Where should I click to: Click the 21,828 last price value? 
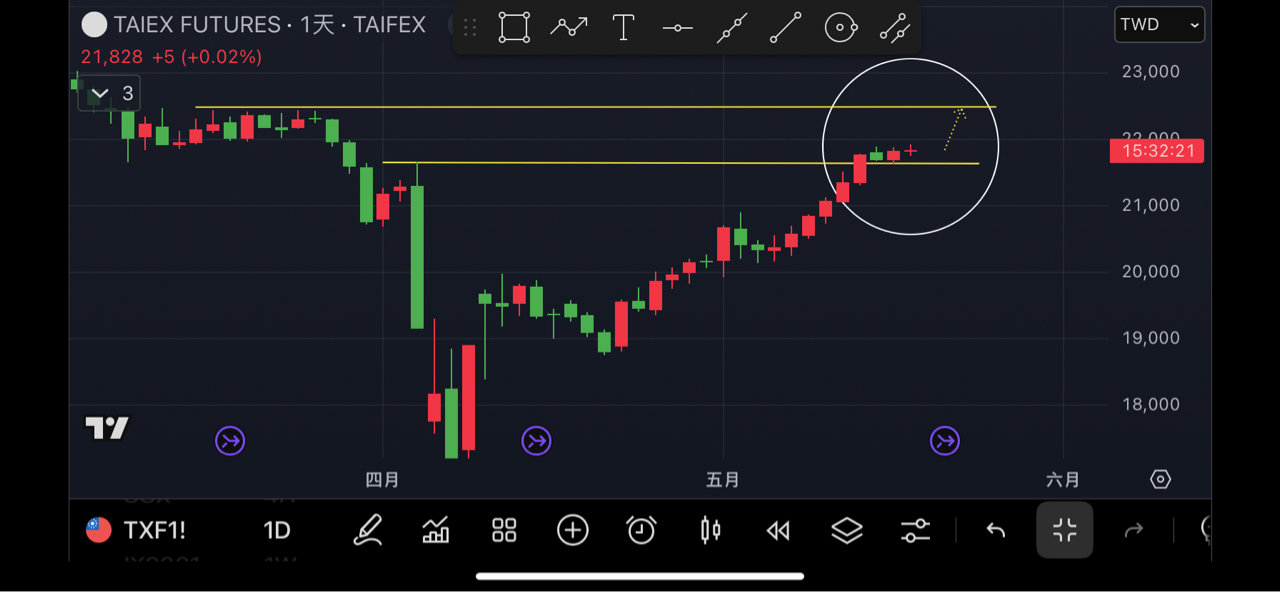112,57
